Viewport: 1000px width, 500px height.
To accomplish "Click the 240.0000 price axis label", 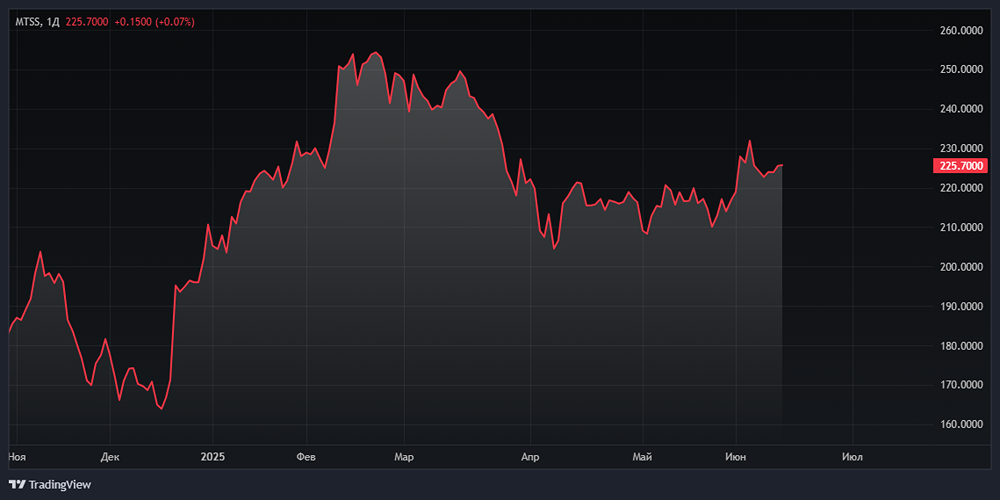I will pos(962,109).
